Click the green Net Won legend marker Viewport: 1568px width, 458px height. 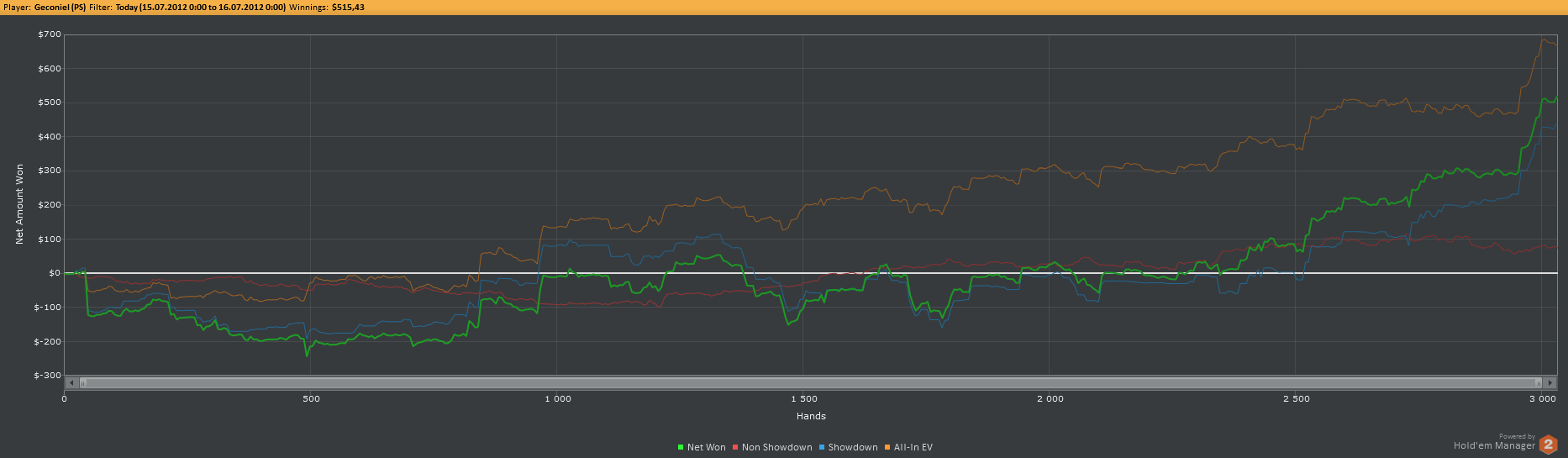(x=681, y=448)
